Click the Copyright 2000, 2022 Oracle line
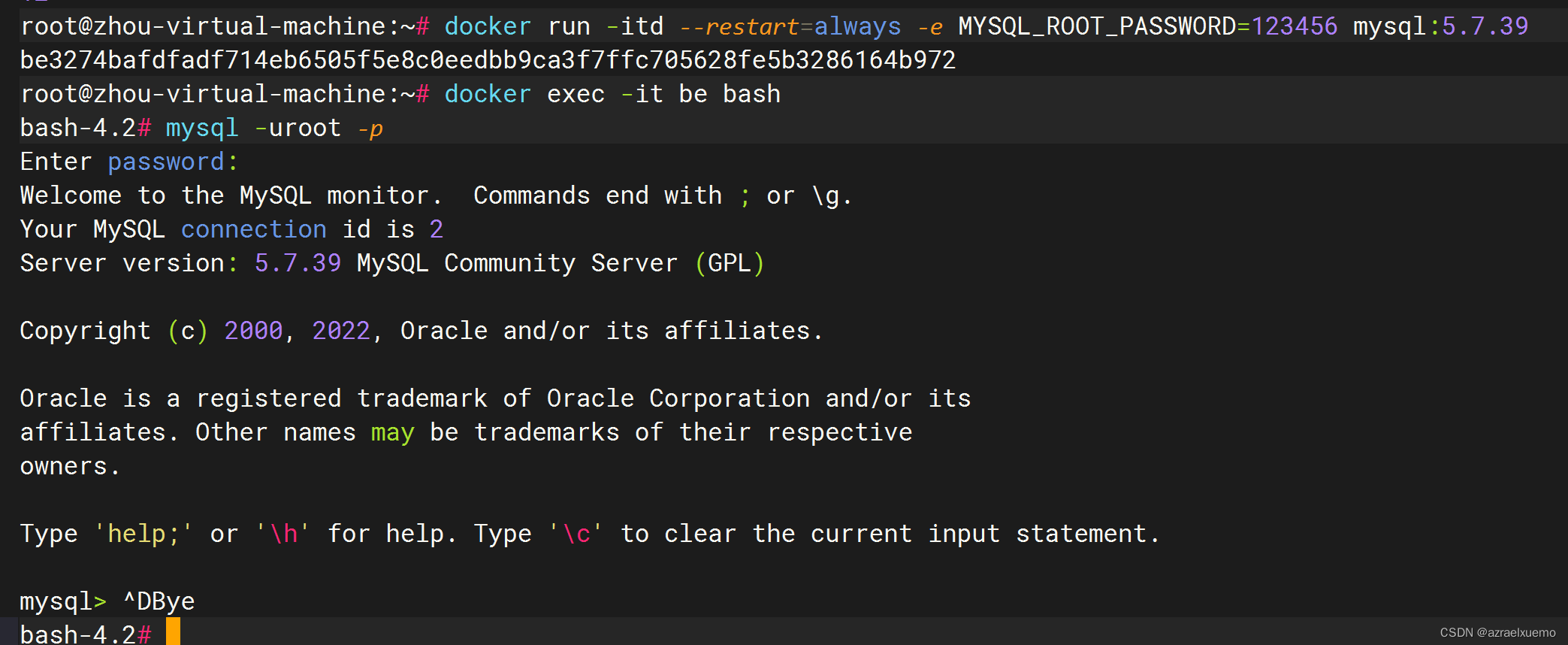 (421, 331)
